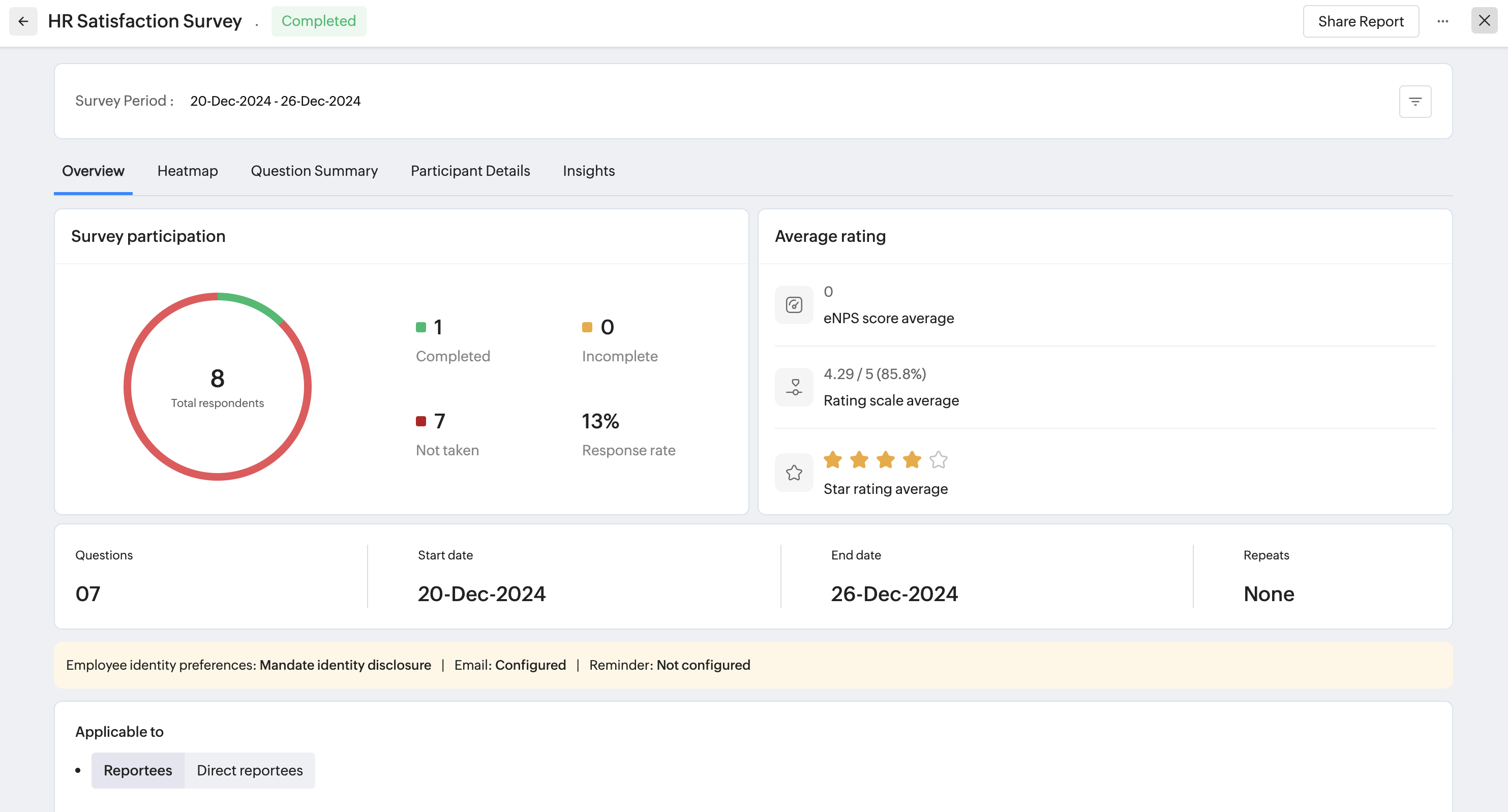The image size is (1508, 812).
Task: Click the Completed status badge
Action: click(x=318, y=22)
